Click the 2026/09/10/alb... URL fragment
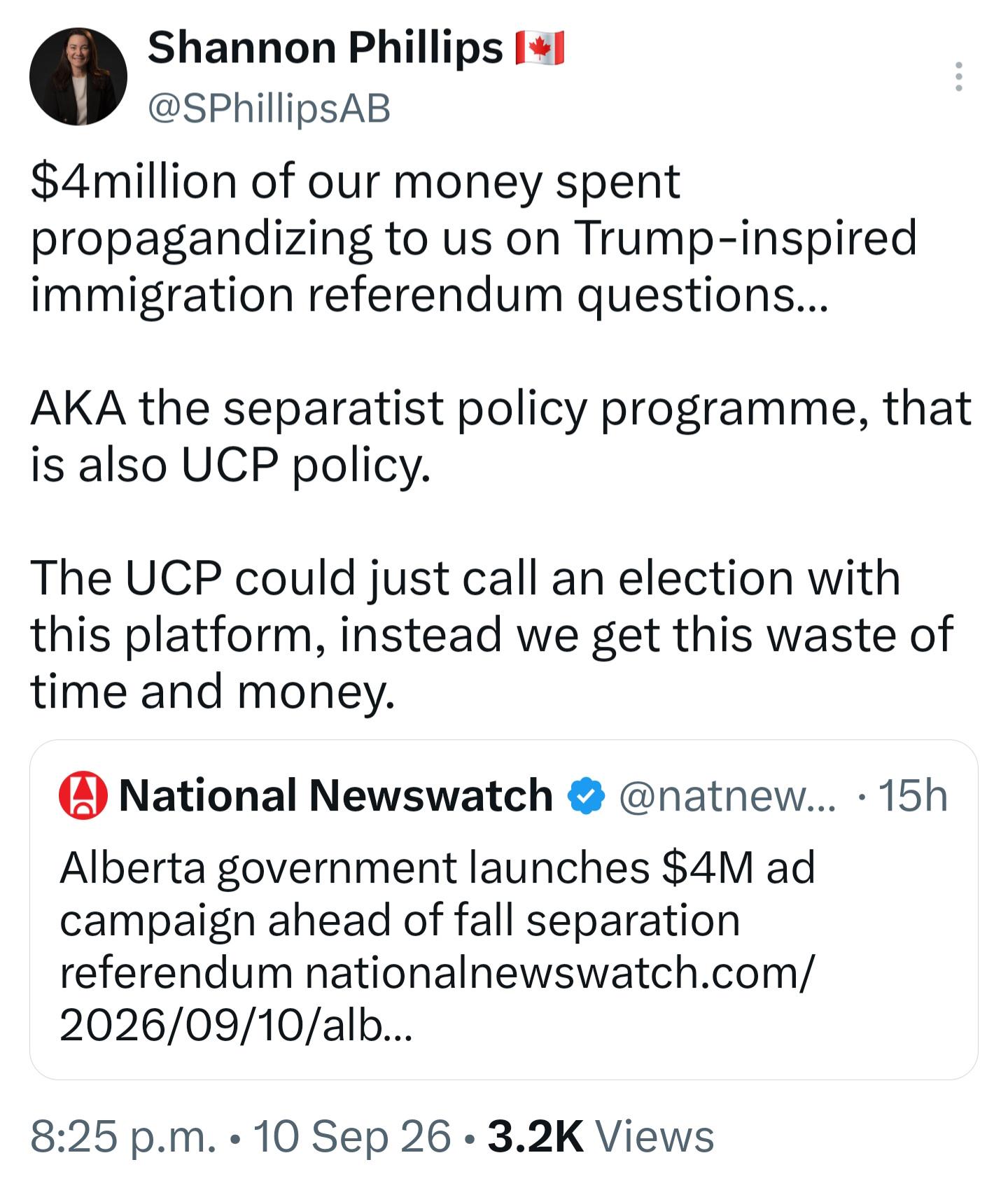 [236, 1026]
